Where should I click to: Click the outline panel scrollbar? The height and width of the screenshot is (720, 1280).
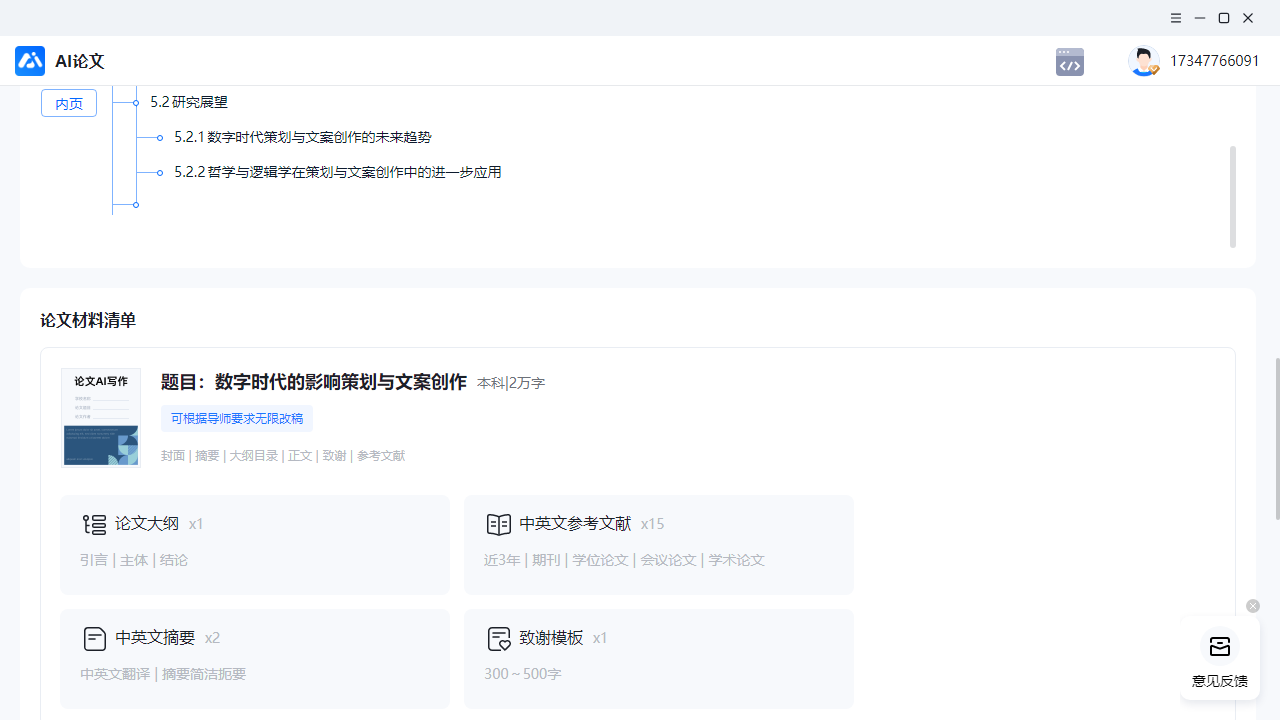(x=1232, y=196)
